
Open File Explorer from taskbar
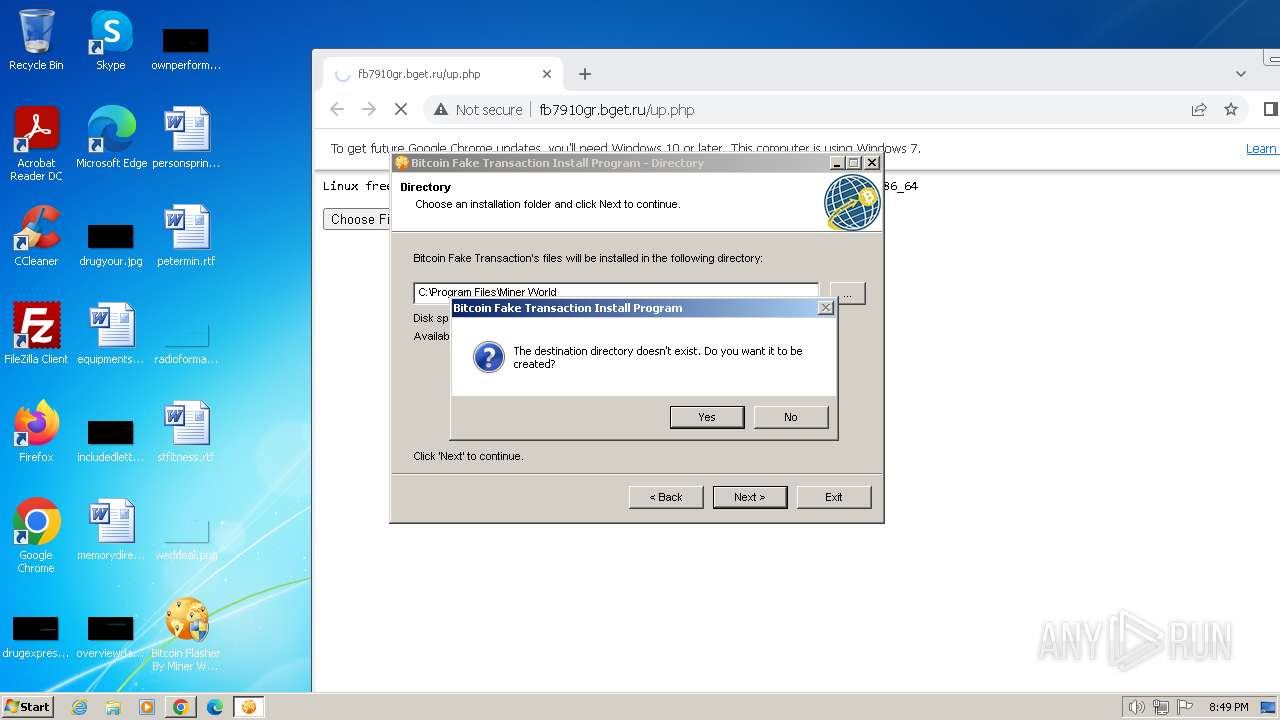(113, 707)
